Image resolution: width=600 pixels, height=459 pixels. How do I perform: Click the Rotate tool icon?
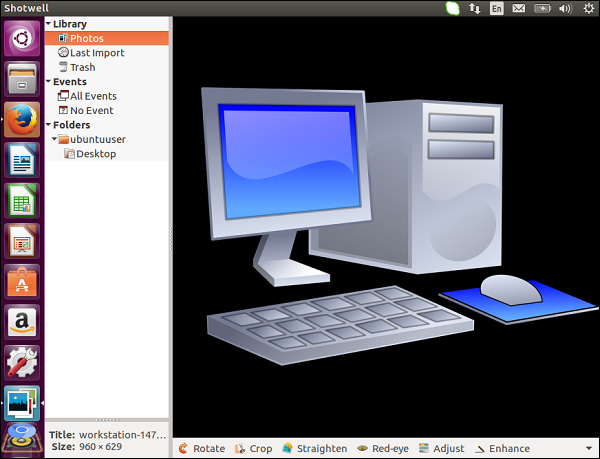coord(183,449)
